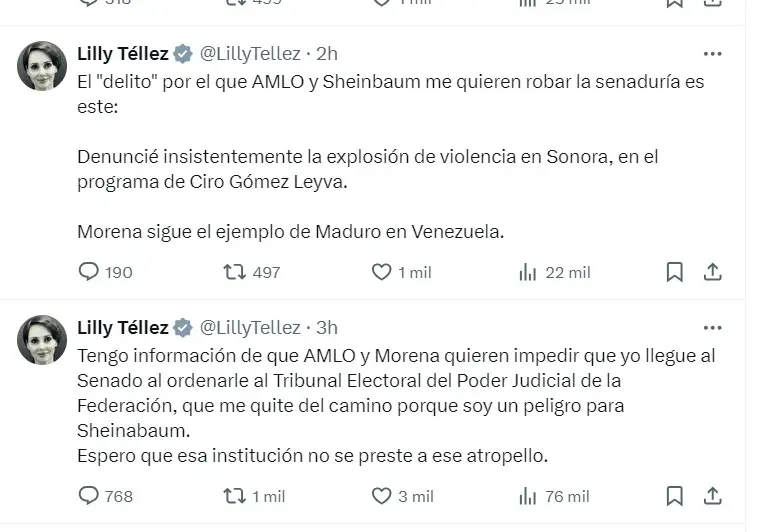Like the tweet with 3 mil likes
The image size is (768, 532).
(x=381, y=495)
